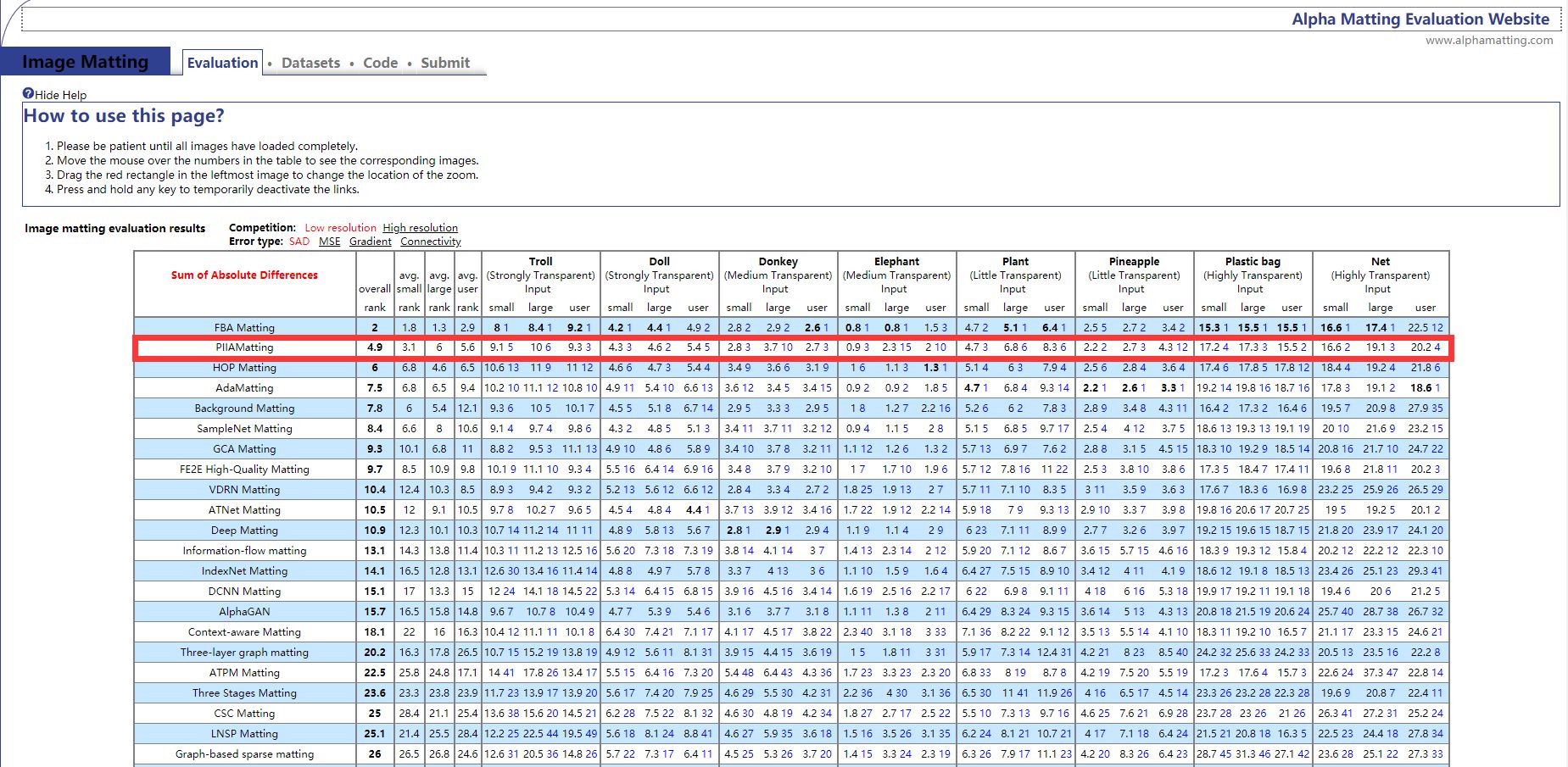The width and height of the screenshot is (1568, 767).
Task: Choose the Gradient error type
Action: click(370, 242)
